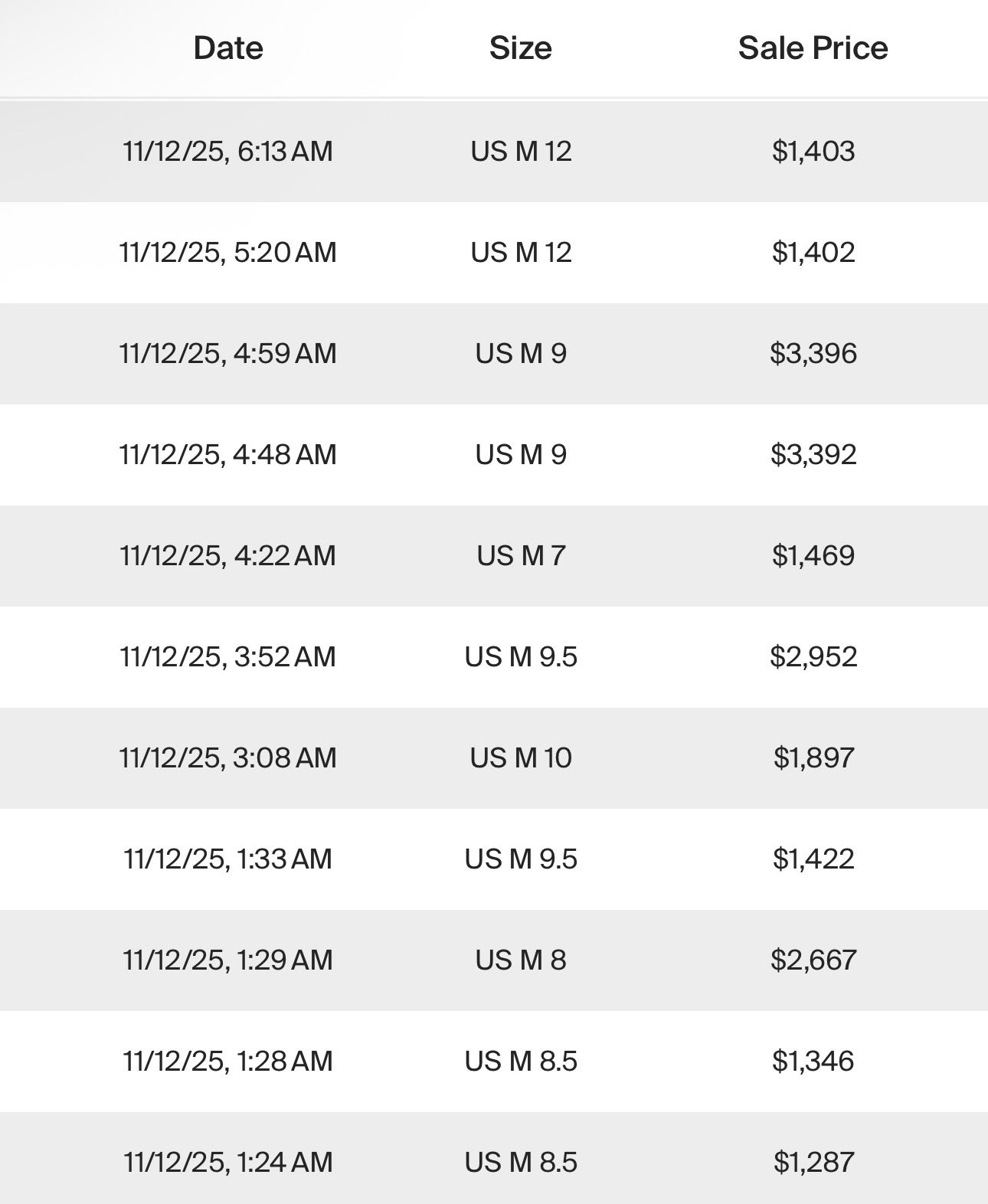Select the 3:52 AM sale date
988x1204 pixels.
227,656
